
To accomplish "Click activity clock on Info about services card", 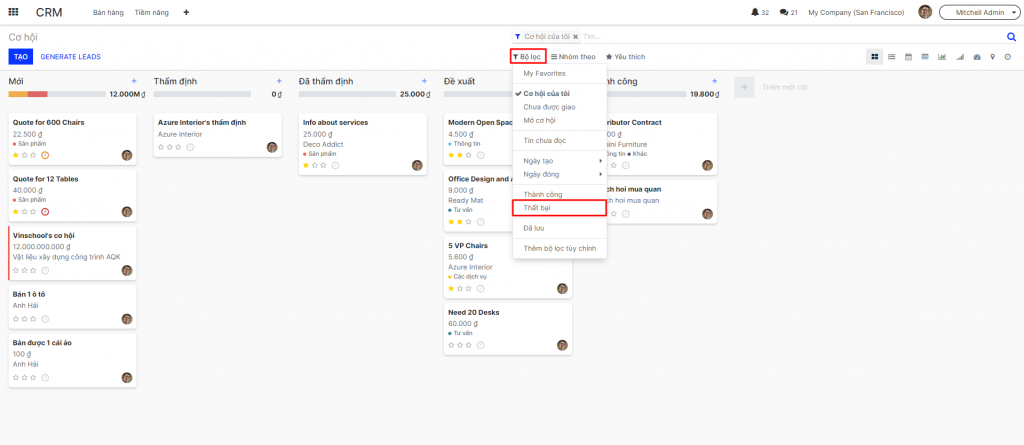I will [x=335, y=165].
